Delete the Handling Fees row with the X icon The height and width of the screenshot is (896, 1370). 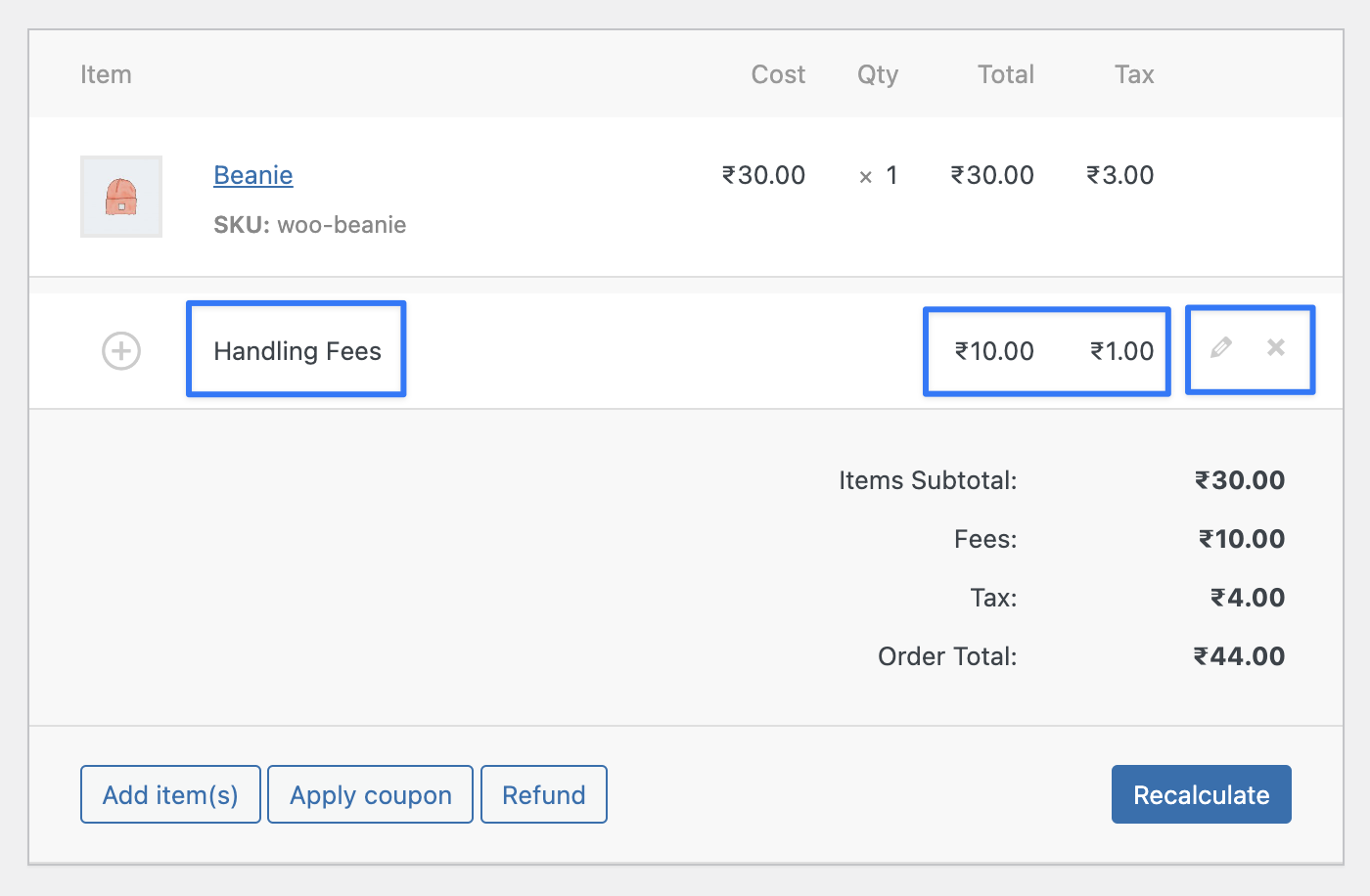click(1276, 347)
